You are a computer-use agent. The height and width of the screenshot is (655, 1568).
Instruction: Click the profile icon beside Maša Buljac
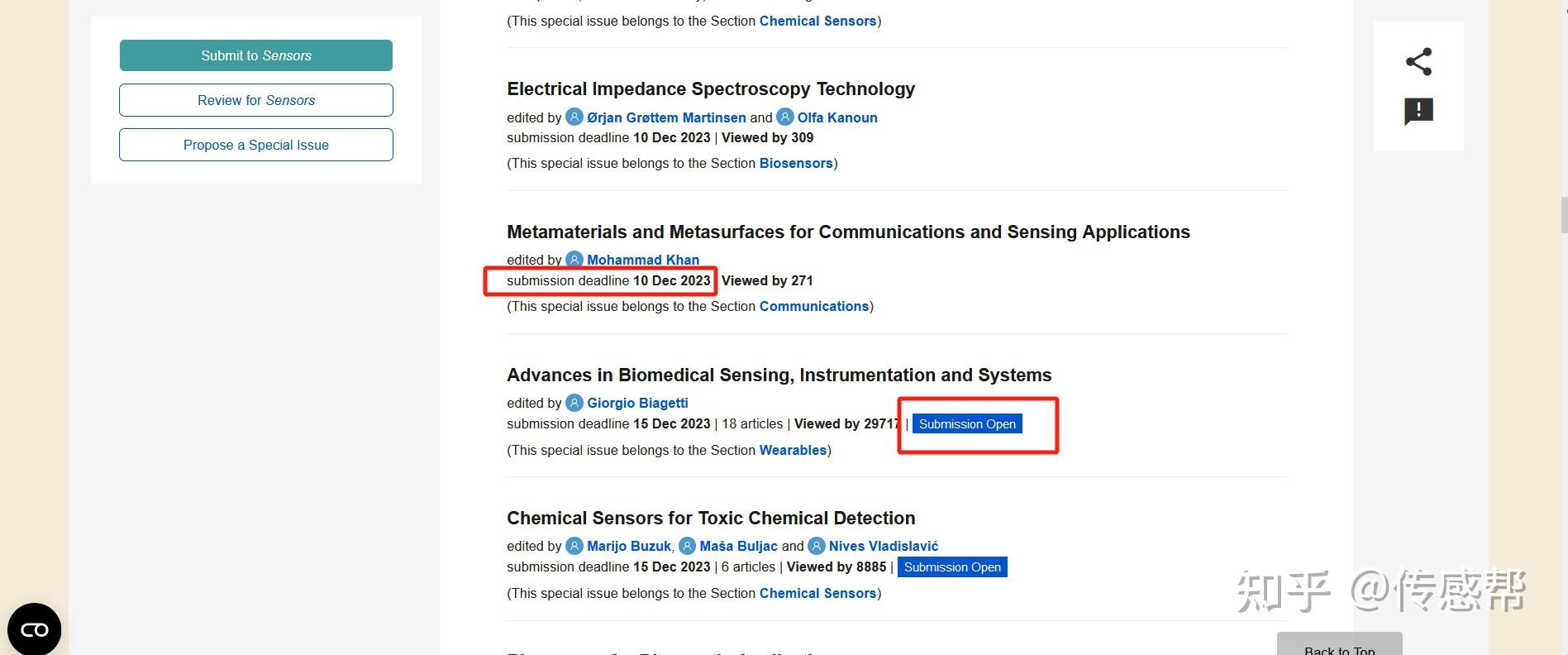coord(687,546)
